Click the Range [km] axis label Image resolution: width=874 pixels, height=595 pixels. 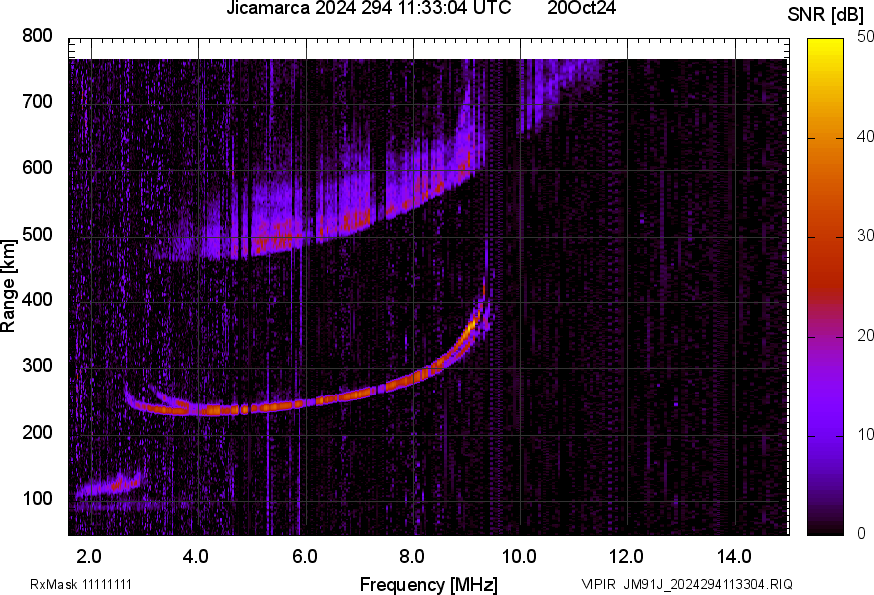pyautogui.click(x=9, y=286)
